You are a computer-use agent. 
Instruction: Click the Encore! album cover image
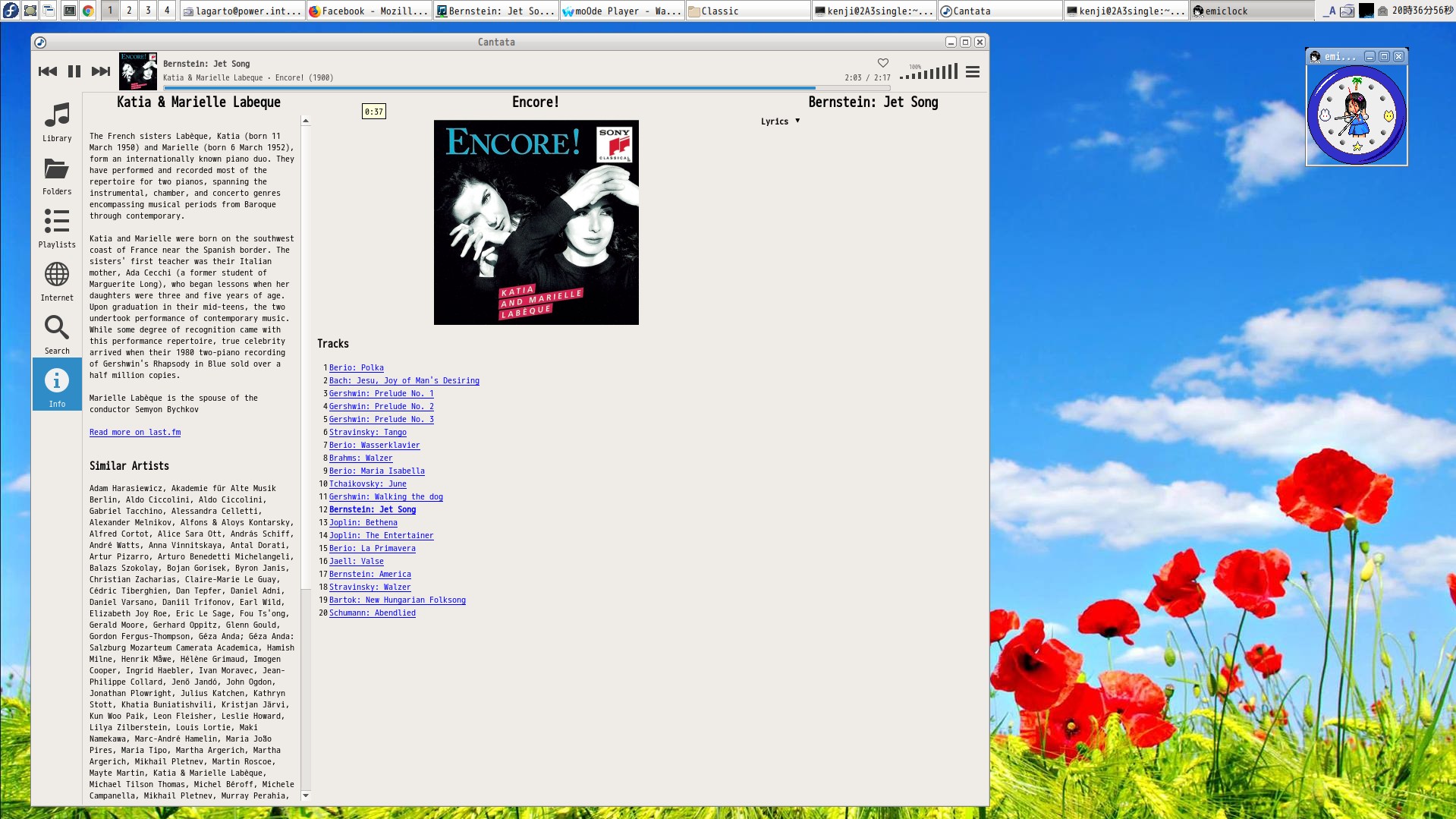coord(536,222)
